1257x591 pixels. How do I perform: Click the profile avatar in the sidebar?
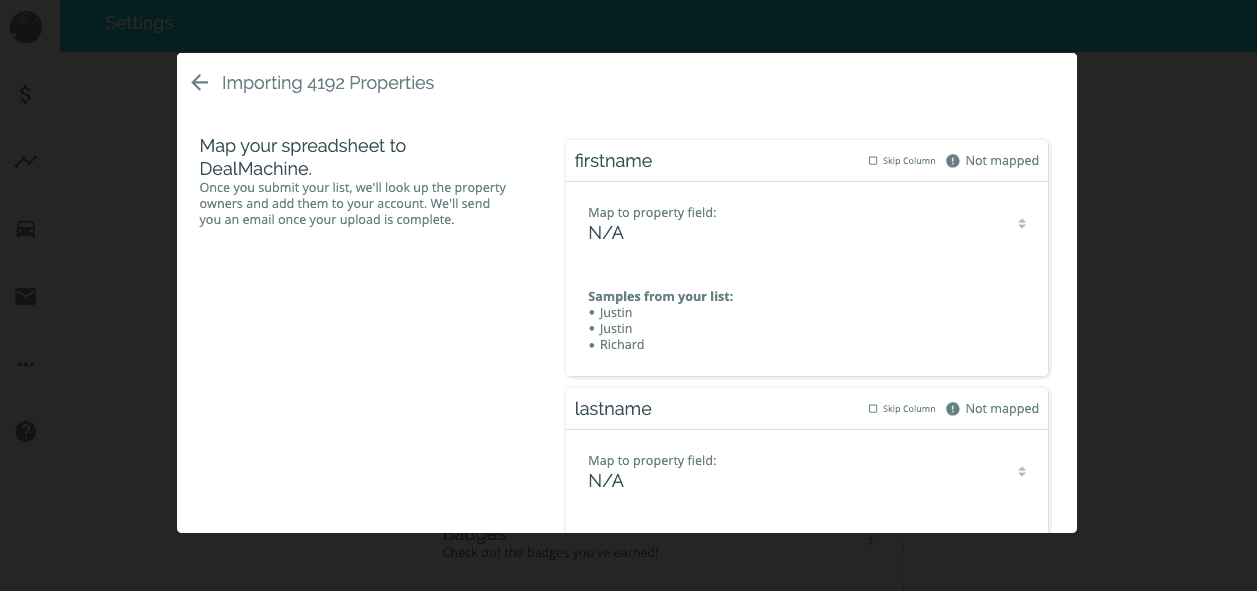pyautogui.click(x=26, y=27)
